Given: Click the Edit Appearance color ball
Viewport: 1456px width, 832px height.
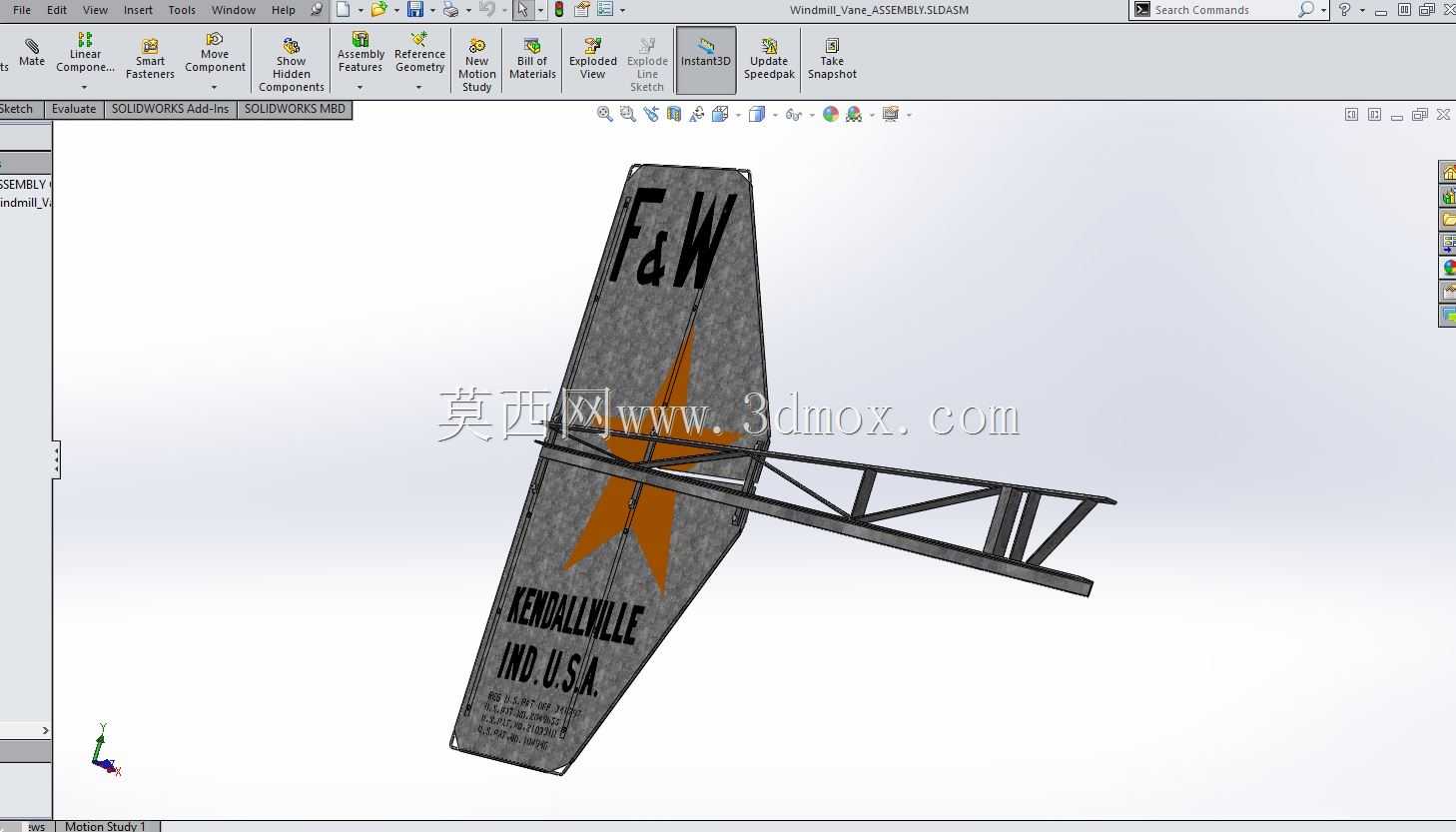Looking at the screenshot, I should (831, 115).
